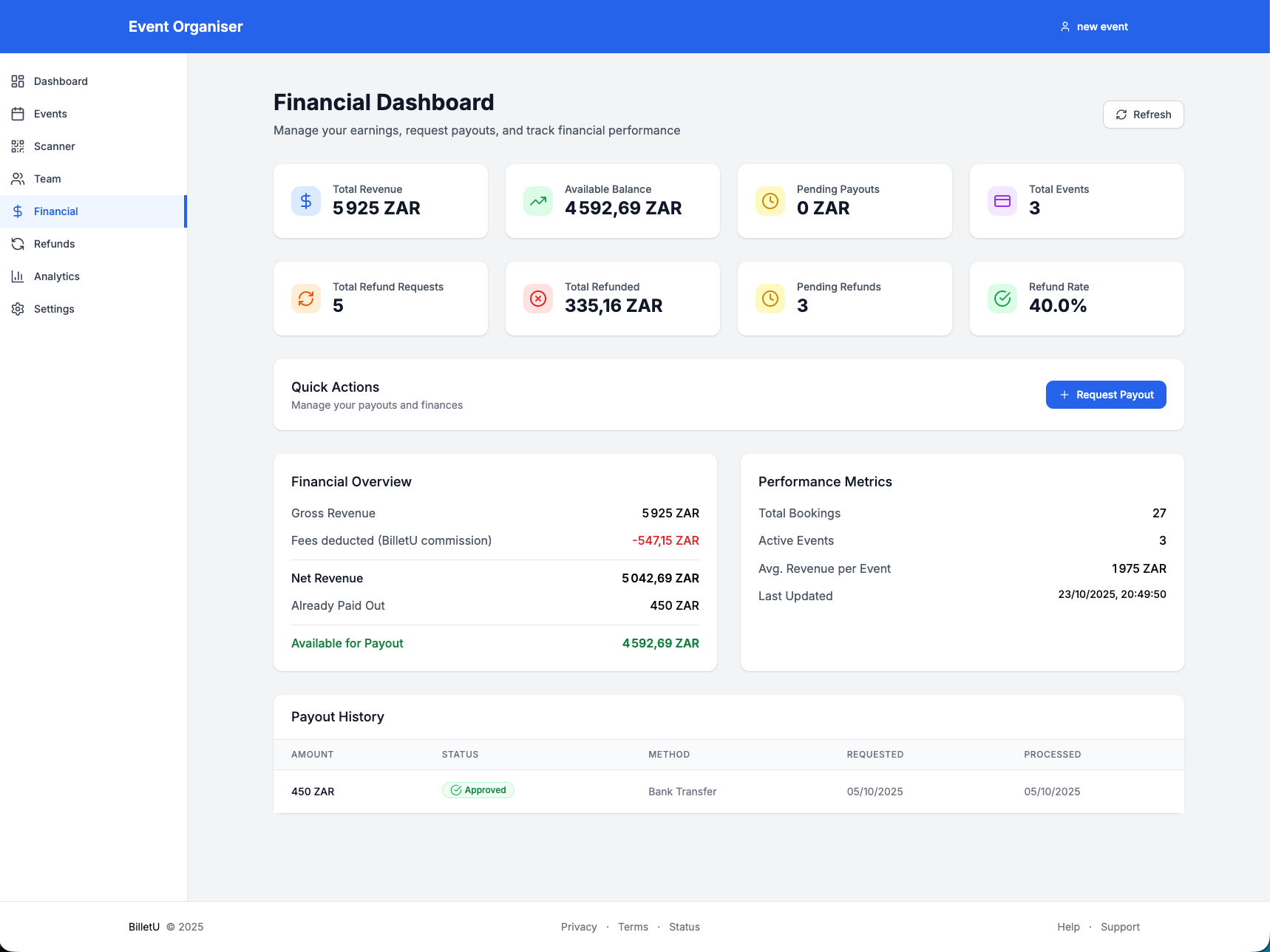
Task: Click the PROCESSED column header
Action: [x=1053, y=755]
